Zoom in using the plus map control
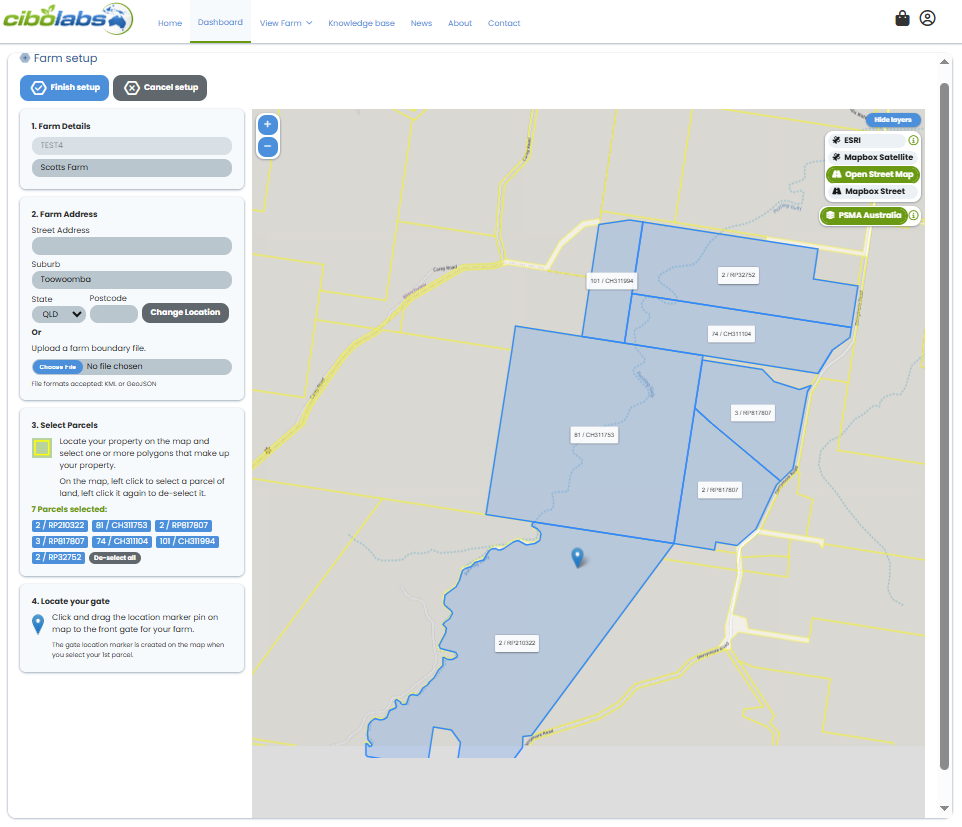Viewport: 962px width, 827px height. (267, 124)
